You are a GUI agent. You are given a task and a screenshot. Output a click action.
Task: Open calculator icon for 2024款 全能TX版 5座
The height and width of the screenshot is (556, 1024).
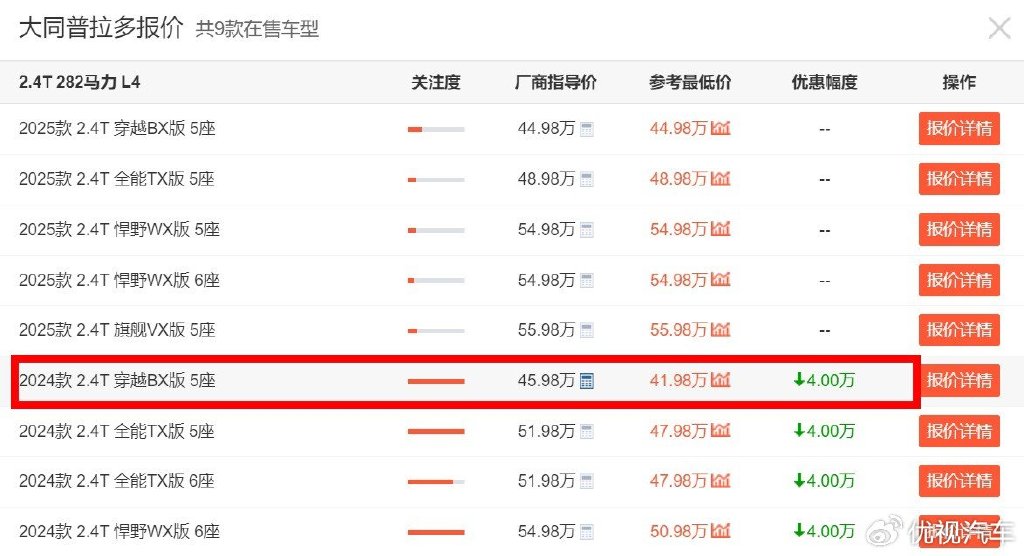[x=586, y=431]
